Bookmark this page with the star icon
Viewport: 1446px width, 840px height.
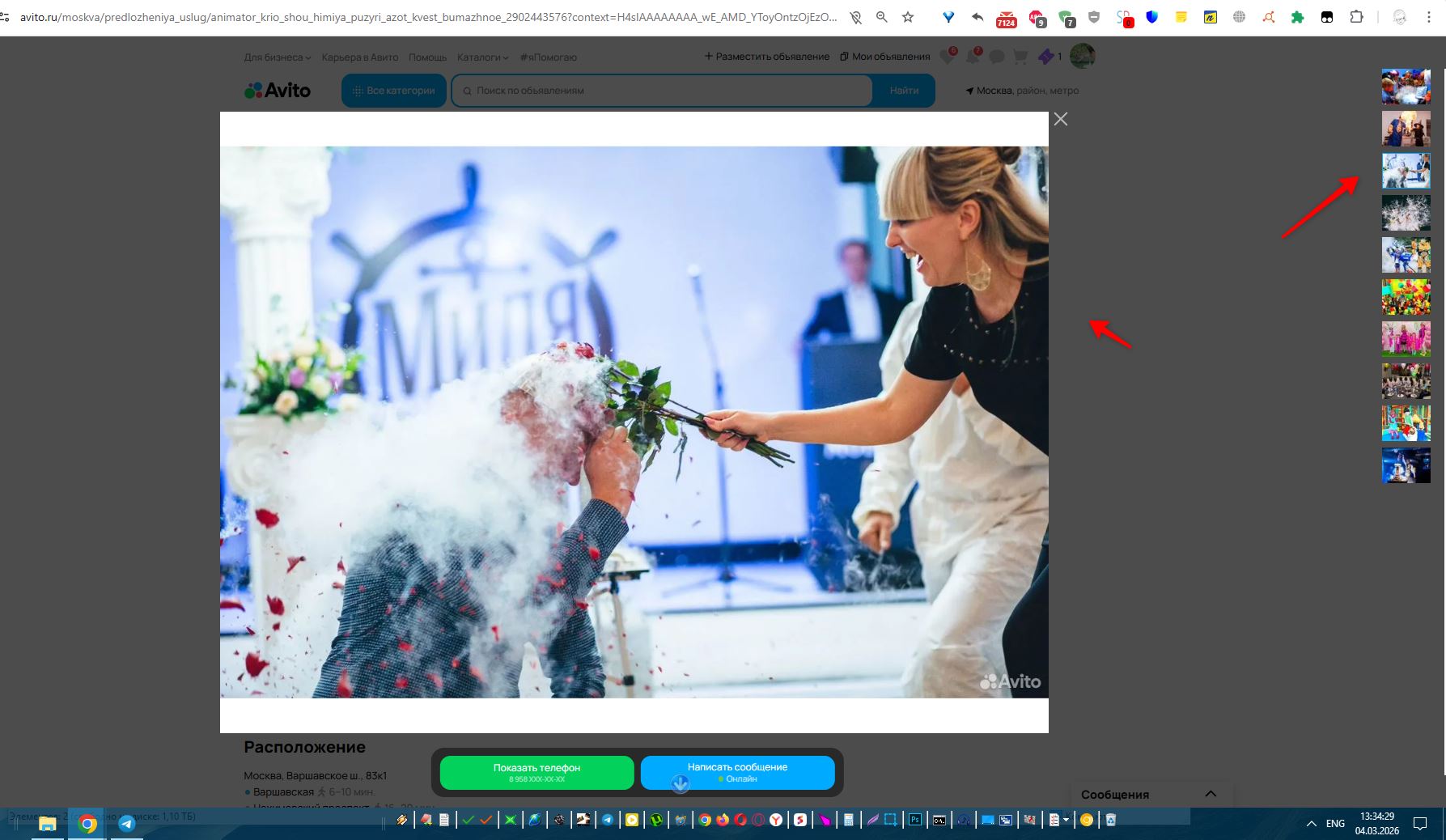click(908, 17)
